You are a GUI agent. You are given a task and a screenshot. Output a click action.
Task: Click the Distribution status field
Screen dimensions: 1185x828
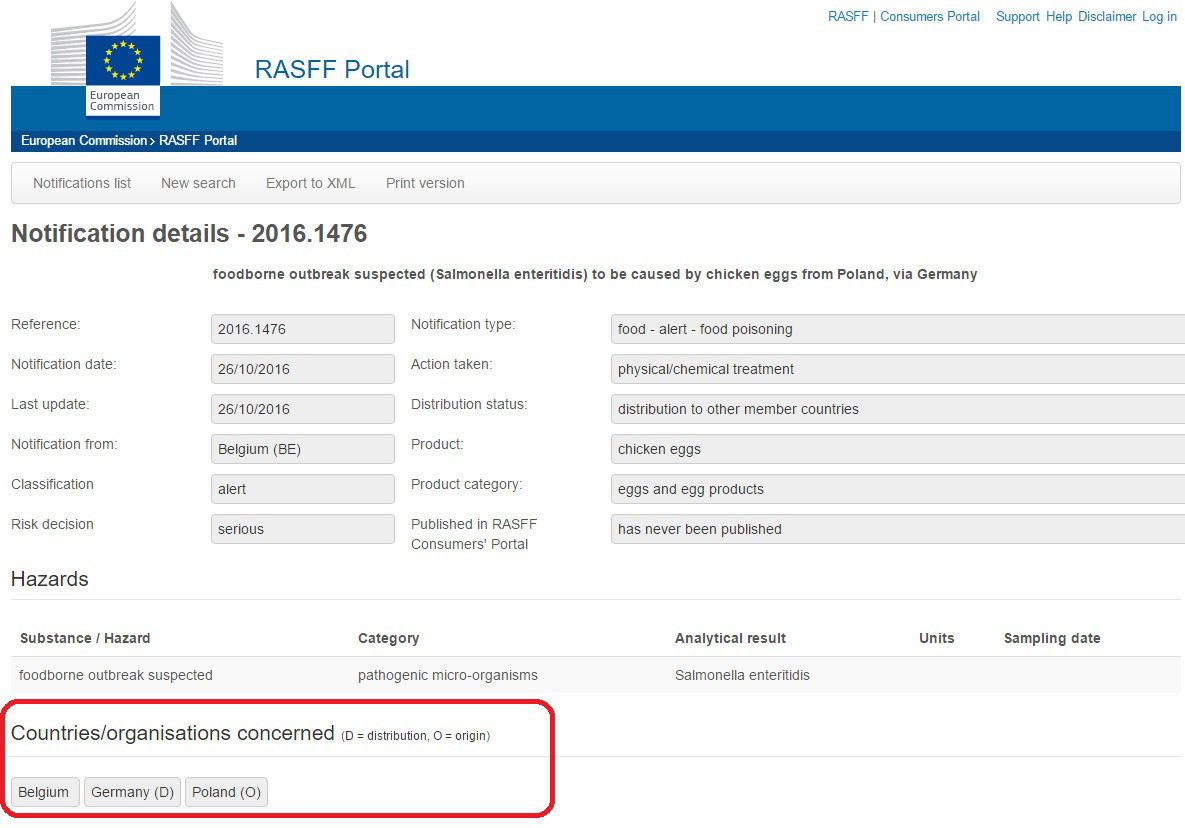(898, 409)
